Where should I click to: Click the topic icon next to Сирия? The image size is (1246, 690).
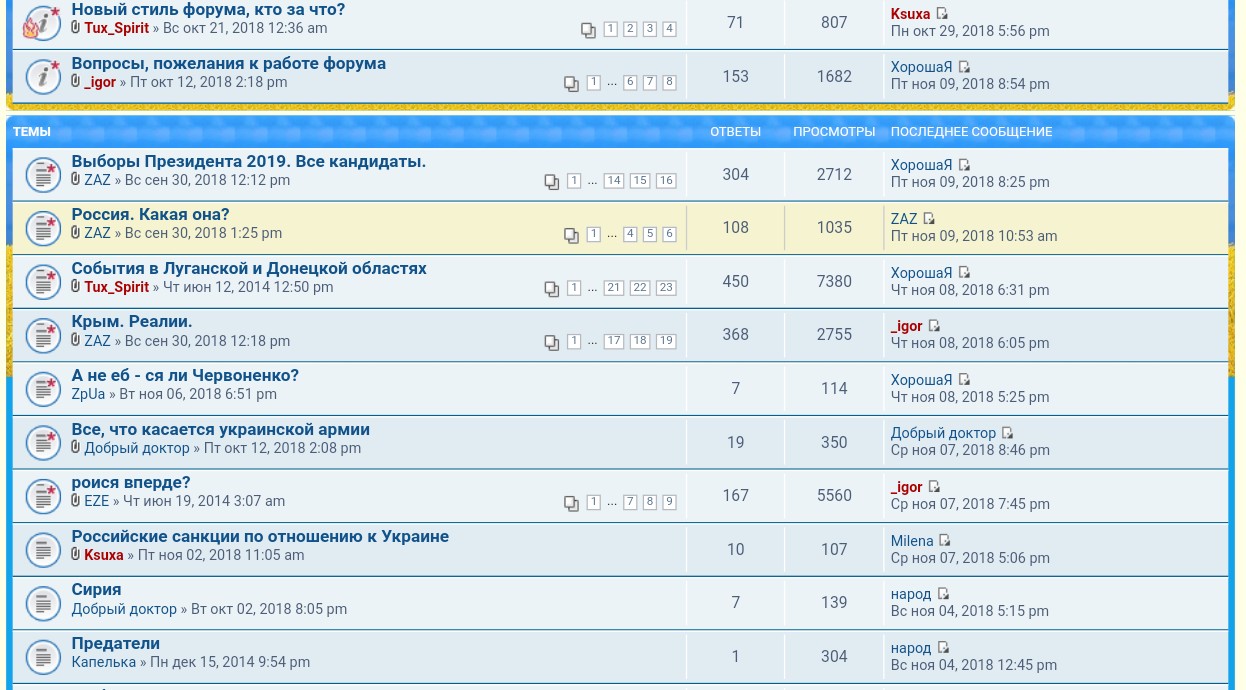coord(42,603)
